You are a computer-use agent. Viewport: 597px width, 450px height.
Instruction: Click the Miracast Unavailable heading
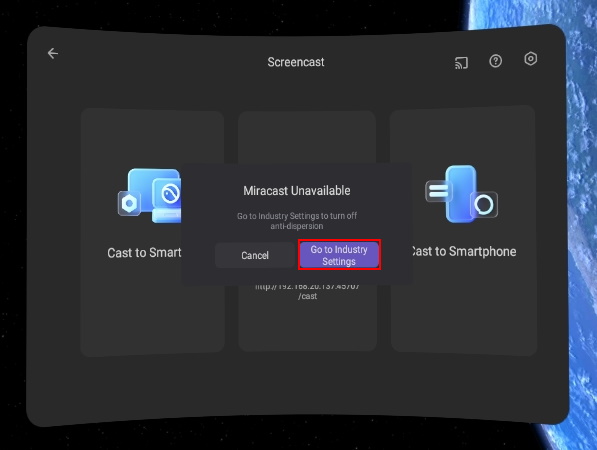(297, 190)
